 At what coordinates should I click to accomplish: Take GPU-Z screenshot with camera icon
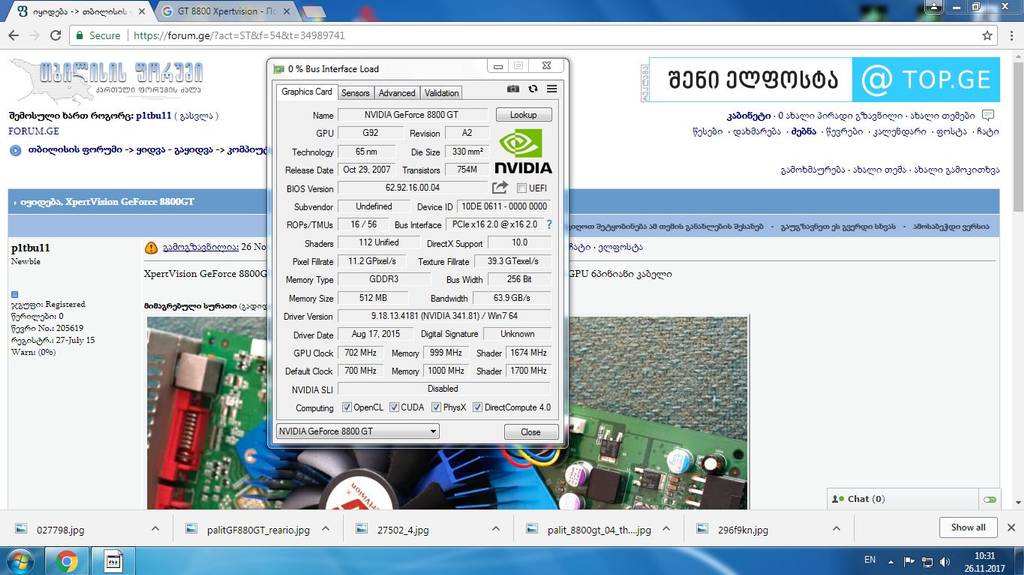[513, 89]
